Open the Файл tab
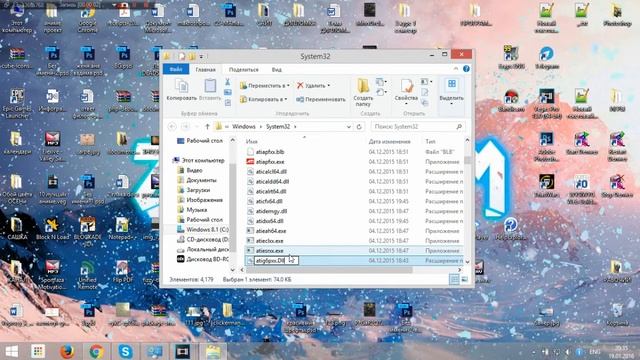 176,69
